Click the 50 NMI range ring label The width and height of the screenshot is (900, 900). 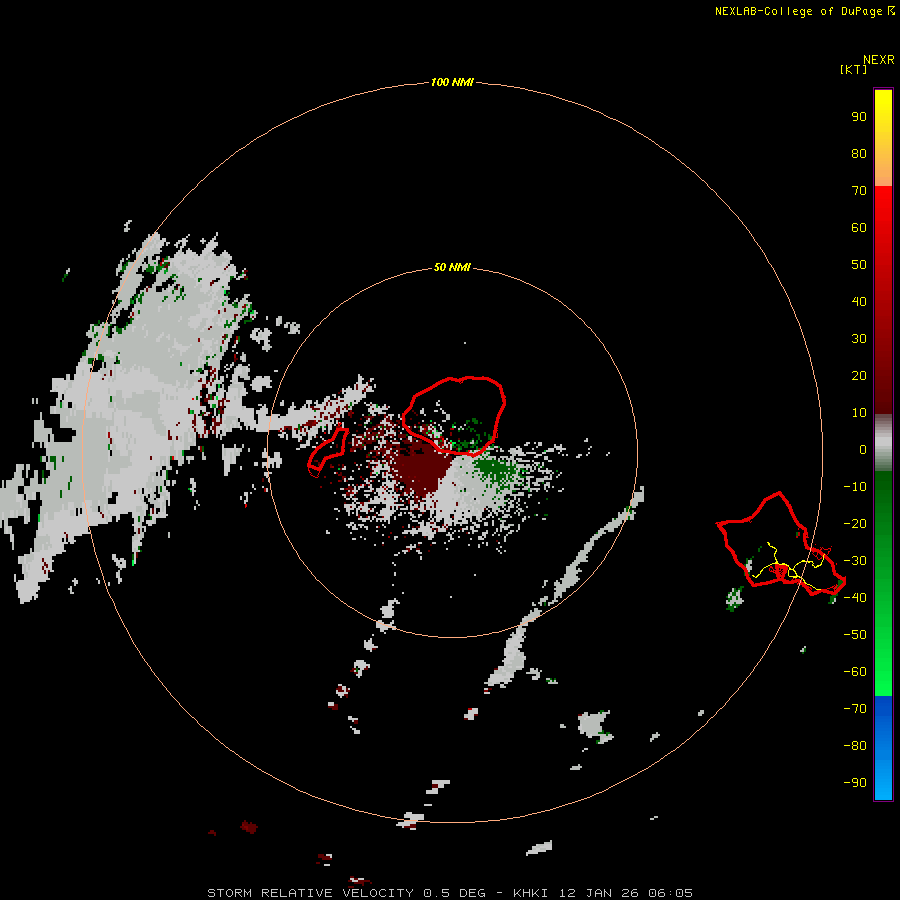(452, 267)
